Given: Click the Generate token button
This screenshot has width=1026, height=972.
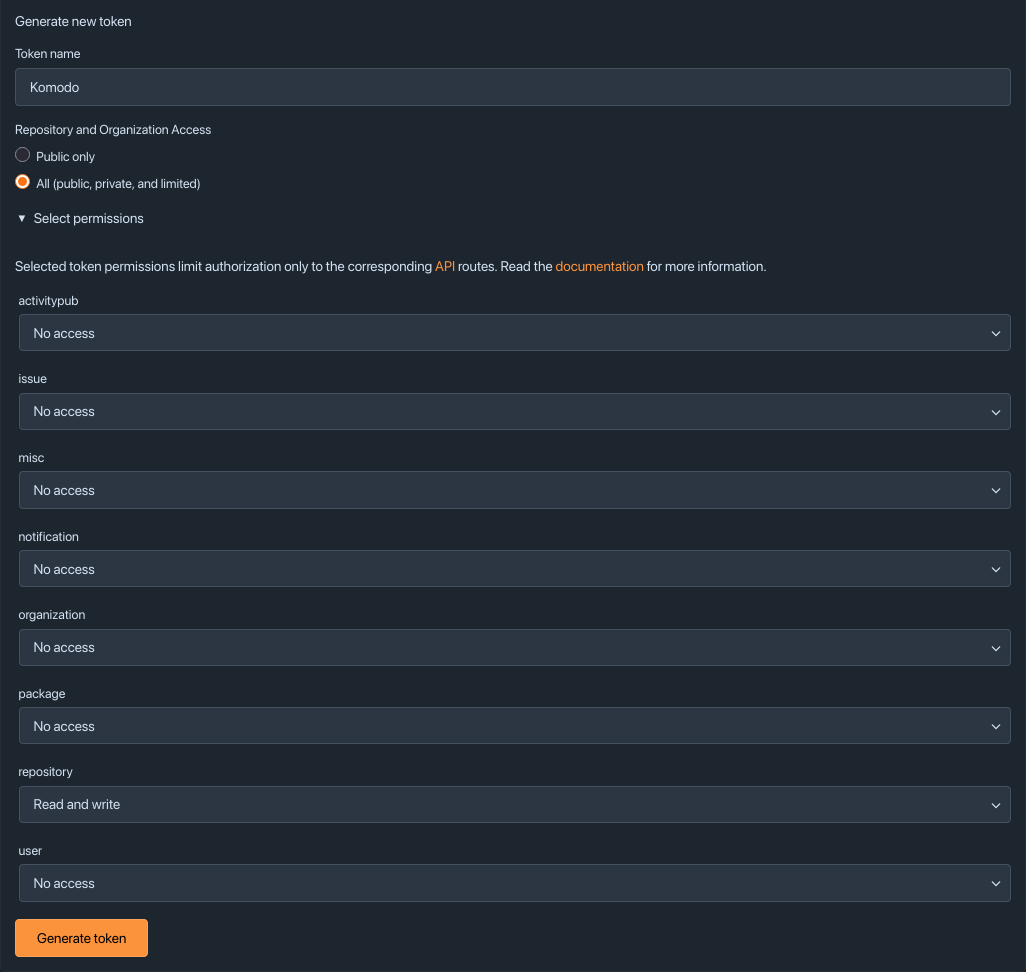Looking at the screenshot, I should point(81,938).
